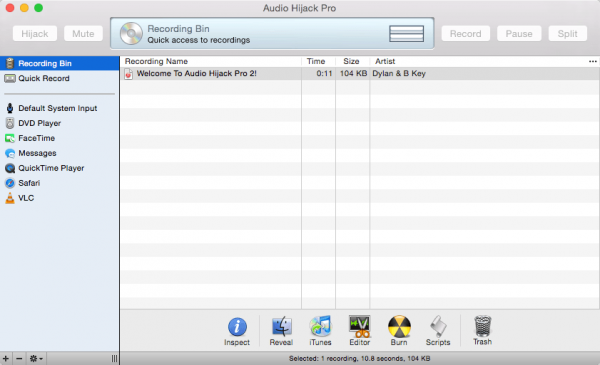This screenshot has height=365, width=600.
Task: Click the Mute button
Action: pos(83,34)
